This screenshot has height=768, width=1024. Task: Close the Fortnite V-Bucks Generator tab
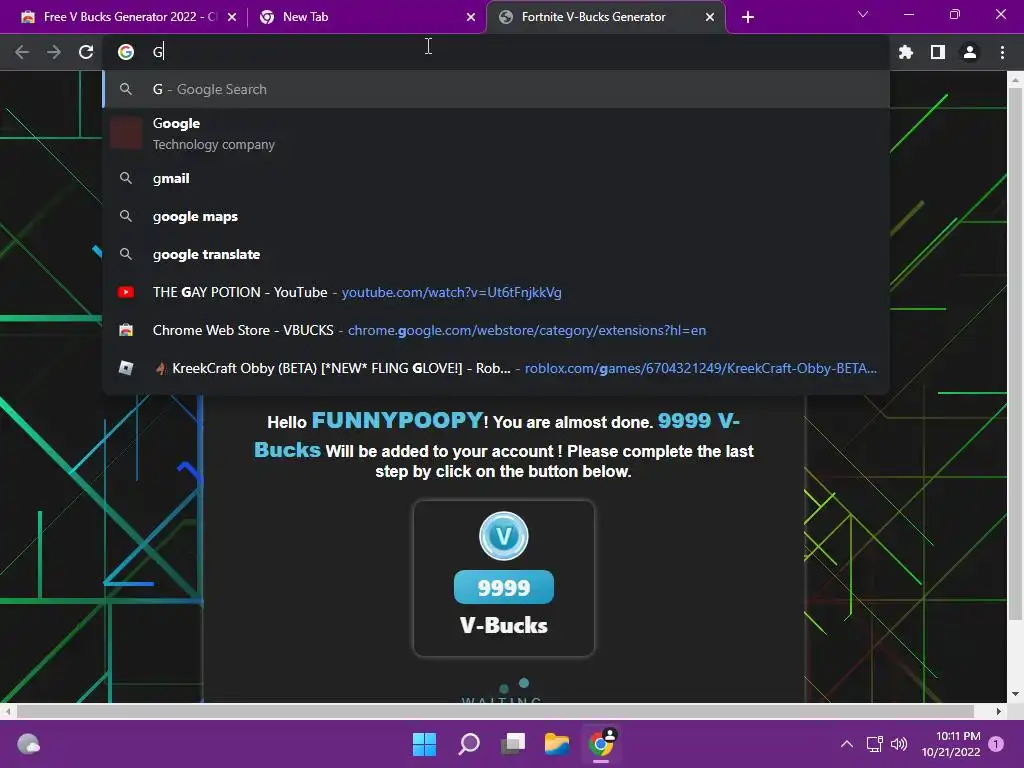pos(710,17)
